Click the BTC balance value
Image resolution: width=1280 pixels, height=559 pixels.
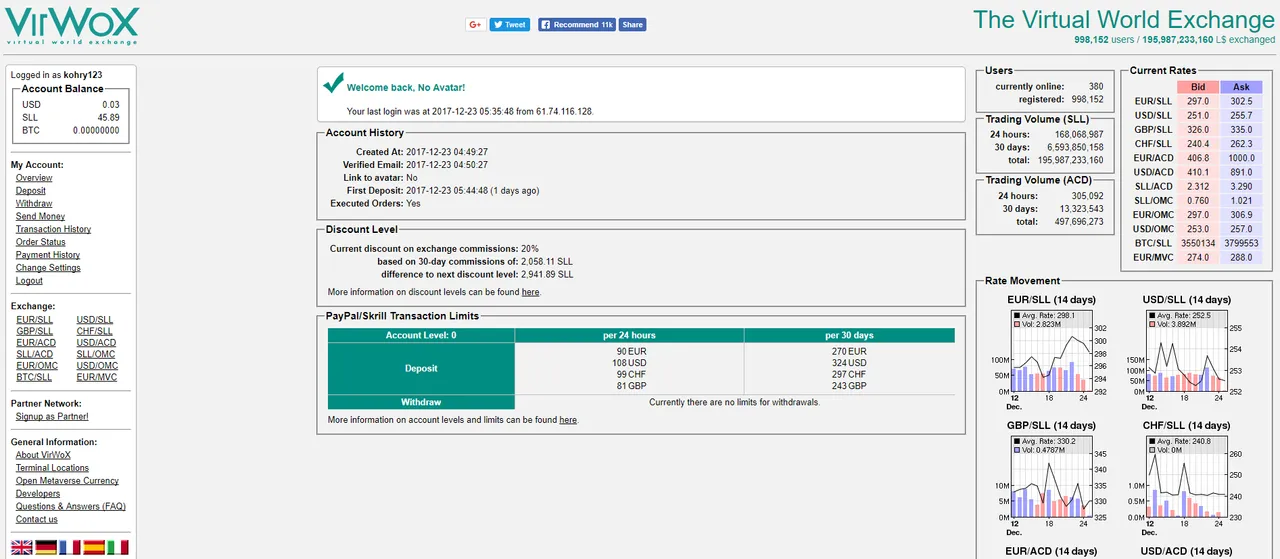pyautogui.click(x=96, y=131)
